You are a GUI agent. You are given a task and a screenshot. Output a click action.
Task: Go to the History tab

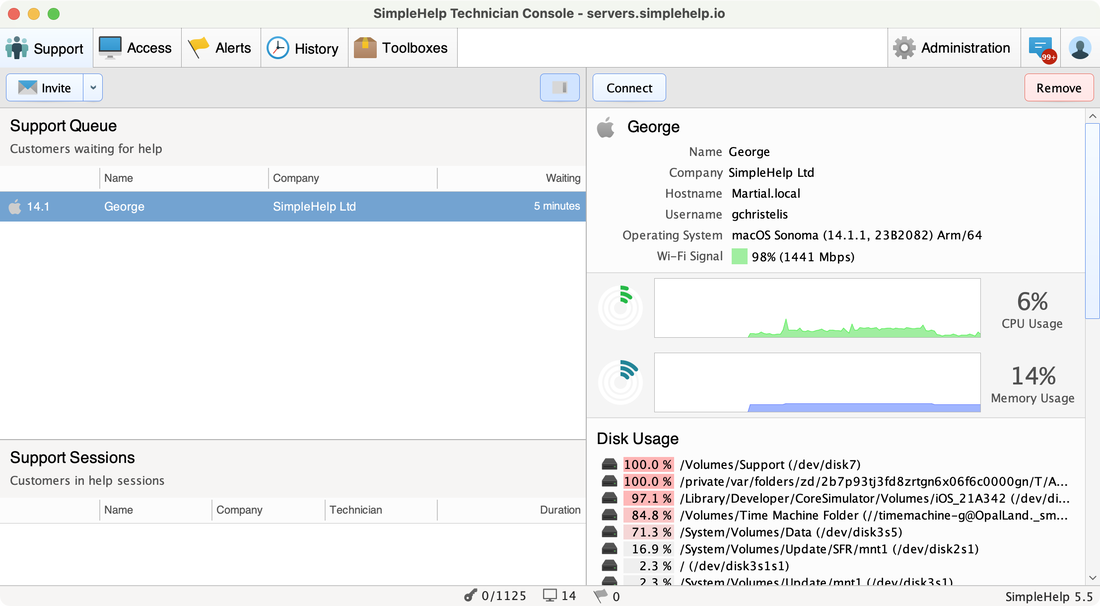point(304,48)
